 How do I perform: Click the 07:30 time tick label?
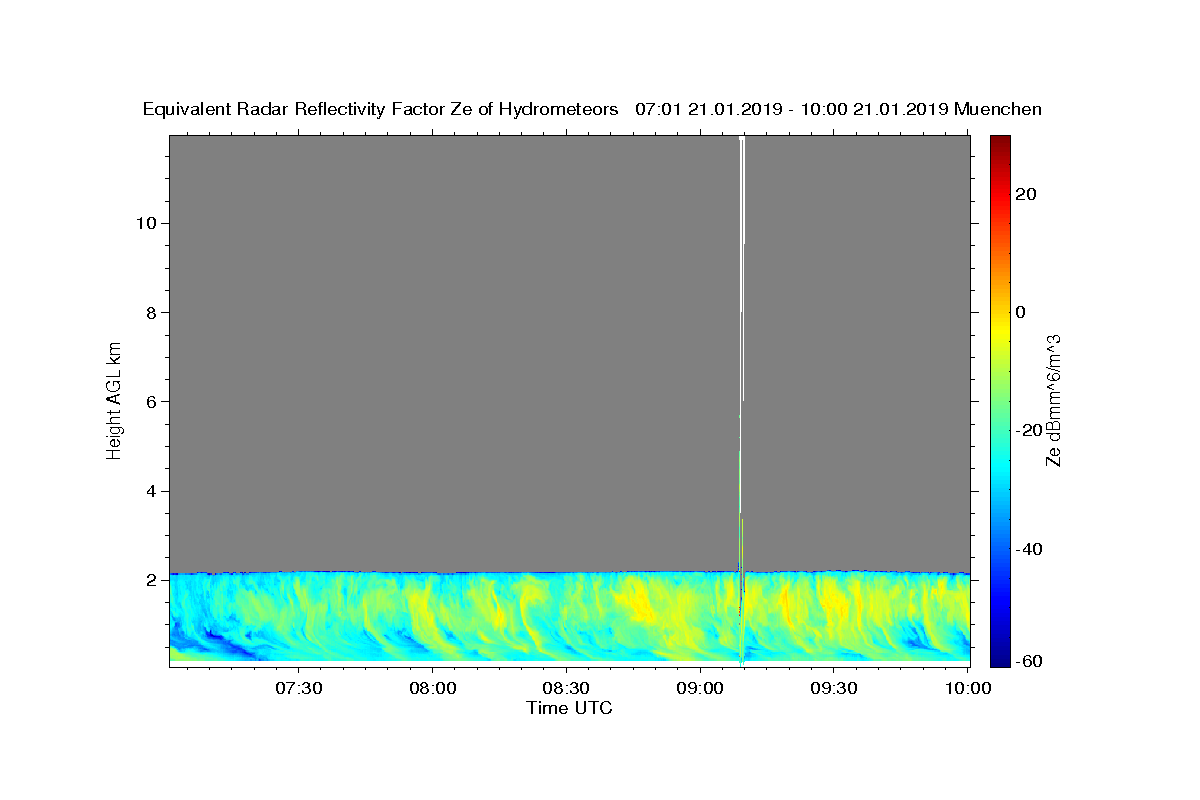(298, 688)
